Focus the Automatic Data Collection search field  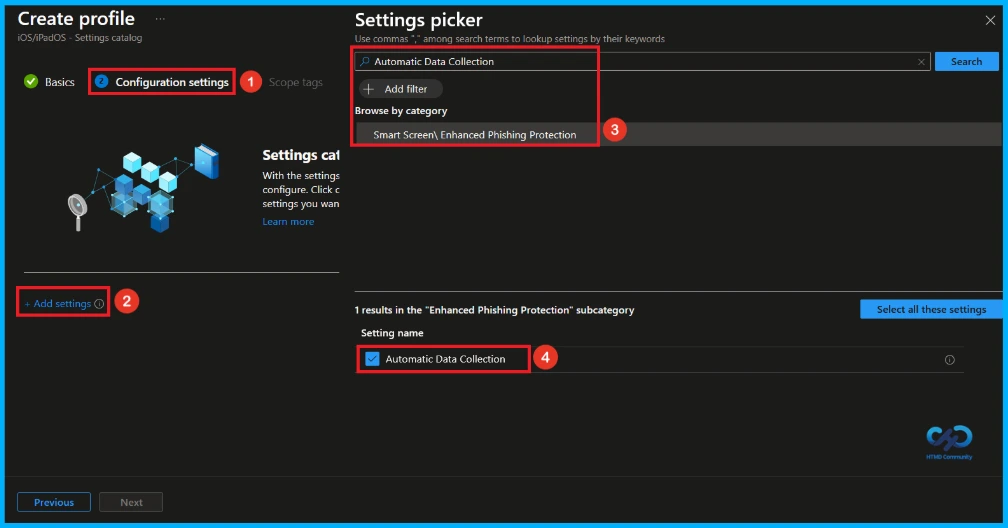642,62
